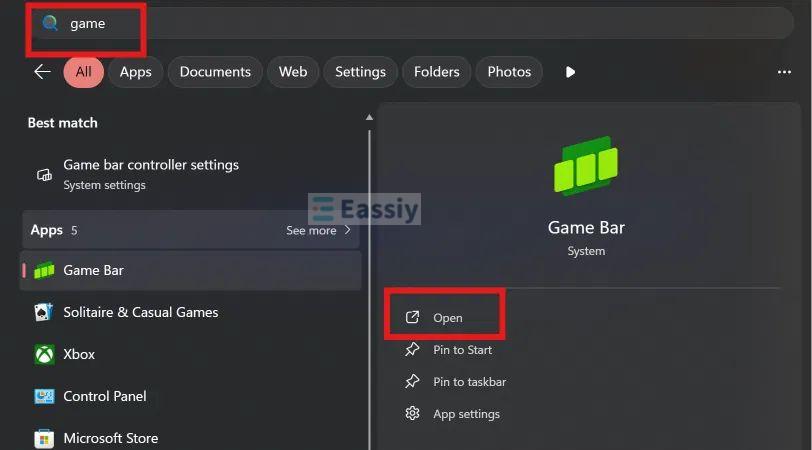The width and height of the screenshot is (812, 450).
Task: Go back using the left arrow
Action: (42, 71)
